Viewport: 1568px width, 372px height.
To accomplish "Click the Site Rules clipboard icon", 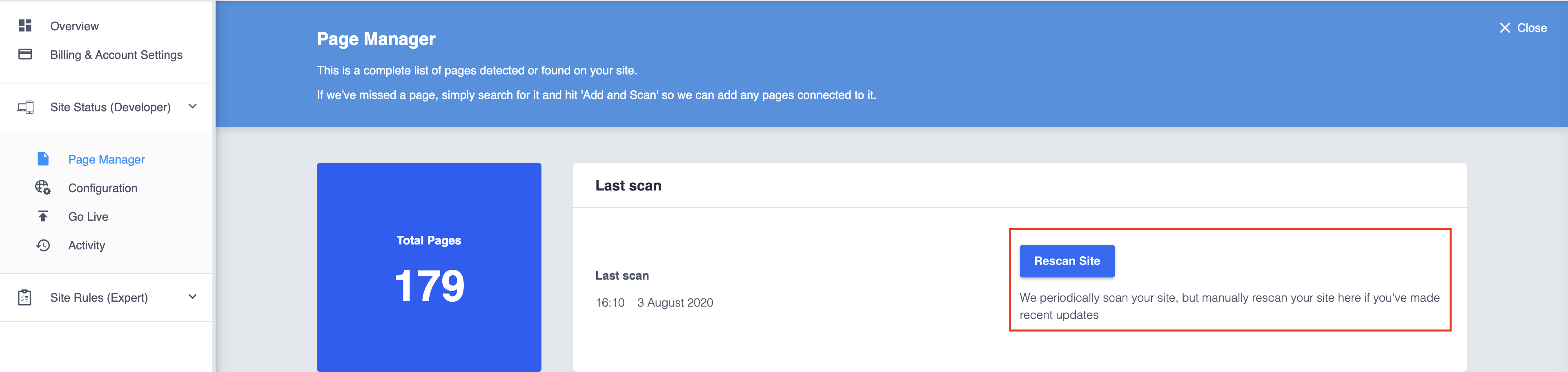I will (x=25, y=298).
